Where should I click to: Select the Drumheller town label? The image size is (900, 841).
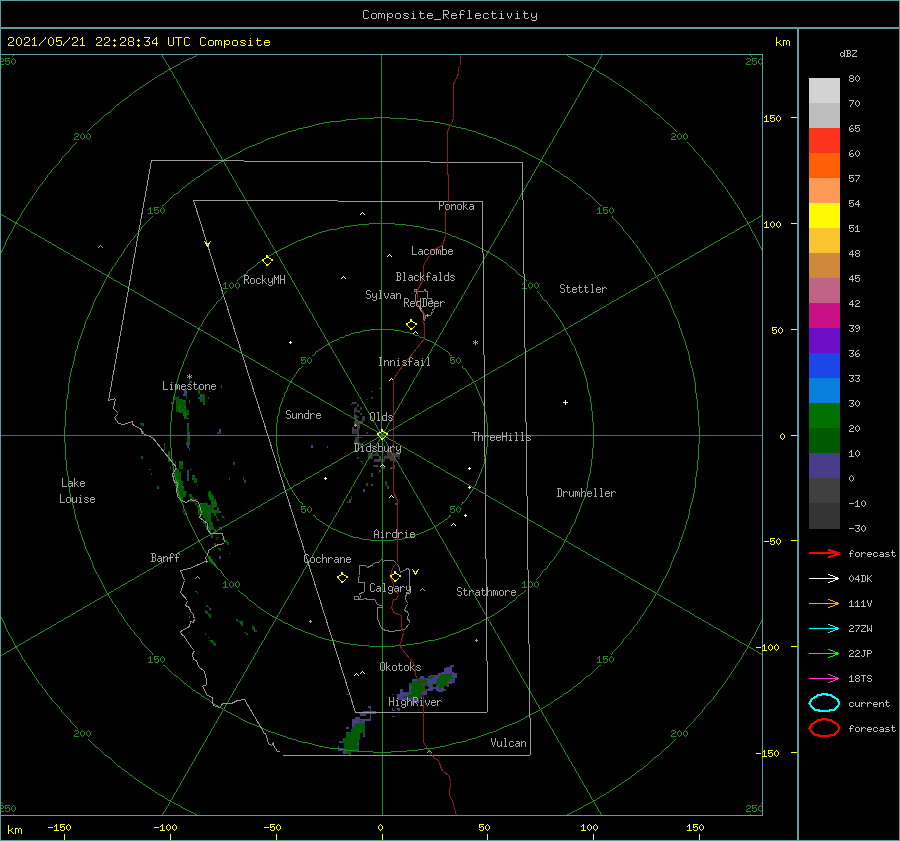586,493
